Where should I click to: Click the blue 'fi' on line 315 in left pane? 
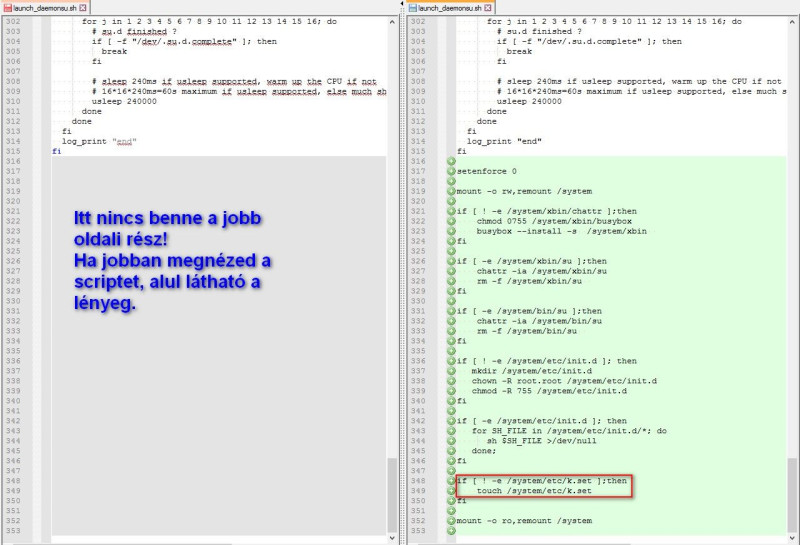[57, 152]
